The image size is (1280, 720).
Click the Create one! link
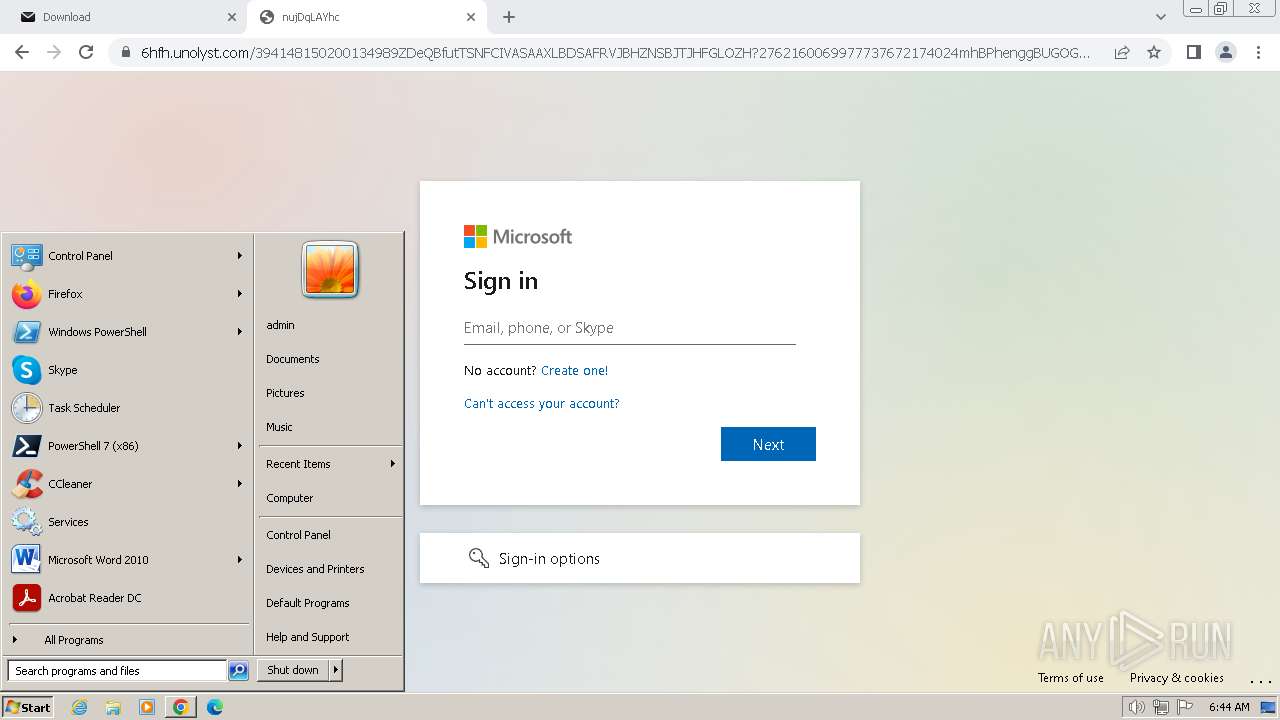(574, 370)
